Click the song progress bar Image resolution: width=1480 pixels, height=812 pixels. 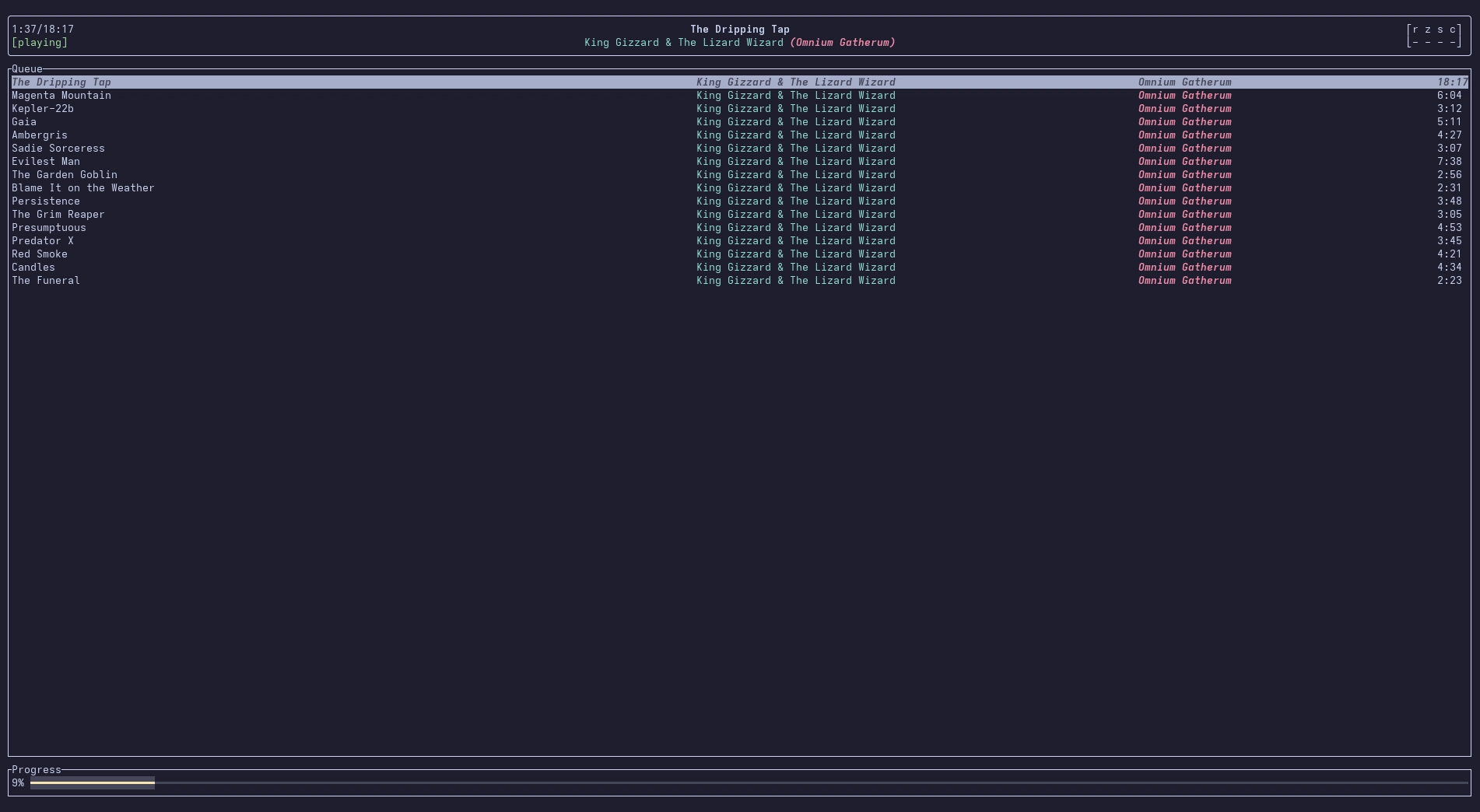point(749,782)
